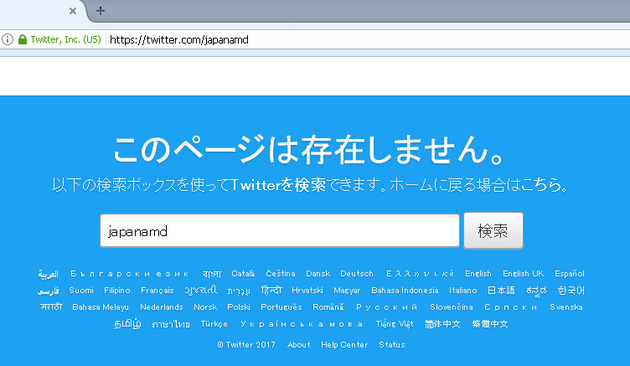The height and width of the screenshot is (366, 630).
Task: Click the こちら home link
Action: point(541,185)
